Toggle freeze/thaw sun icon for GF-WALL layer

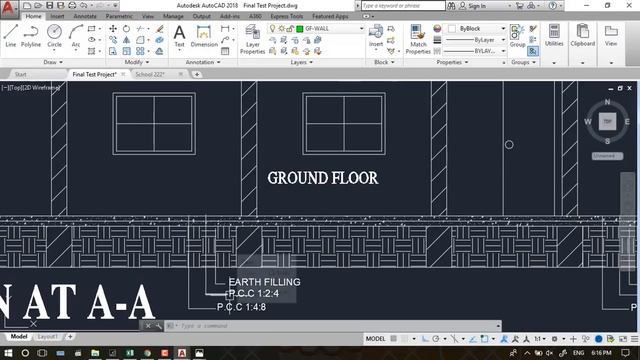coord(281,29)
